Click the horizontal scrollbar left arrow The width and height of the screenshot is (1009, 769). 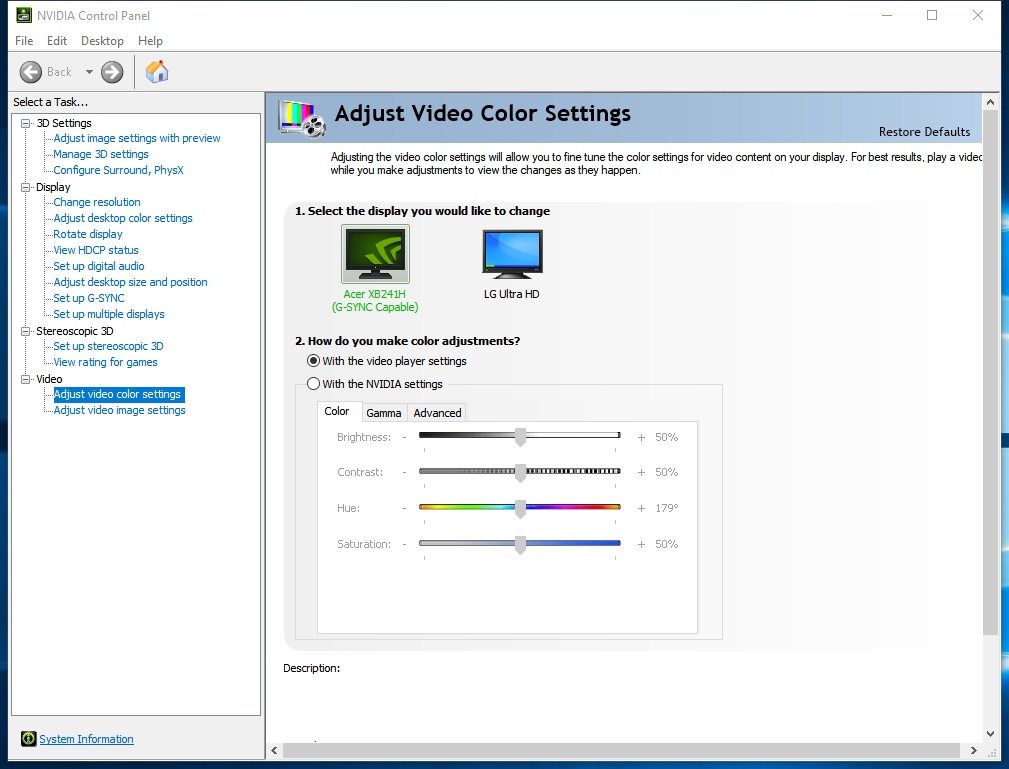click(275, 750)
